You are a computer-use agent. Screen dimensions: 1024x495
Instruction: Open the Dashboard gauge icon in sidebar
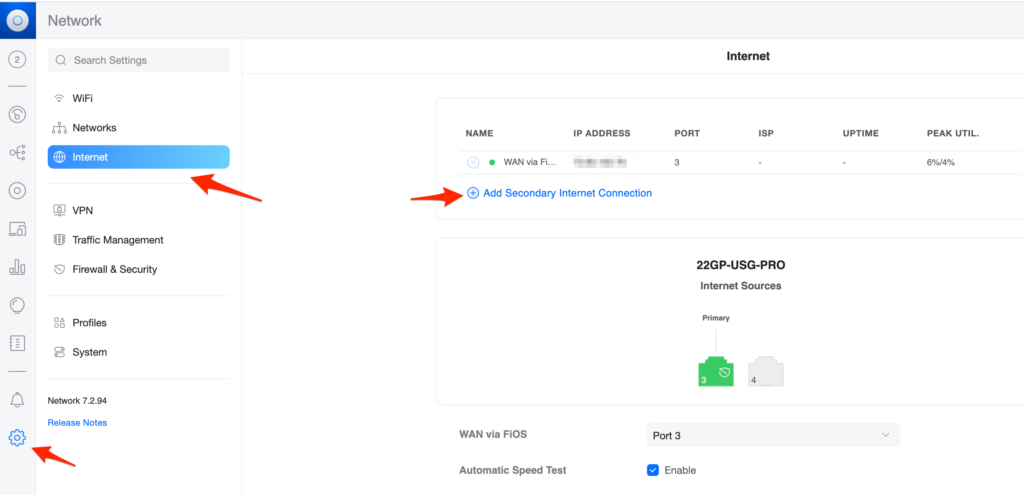[17, 114]
